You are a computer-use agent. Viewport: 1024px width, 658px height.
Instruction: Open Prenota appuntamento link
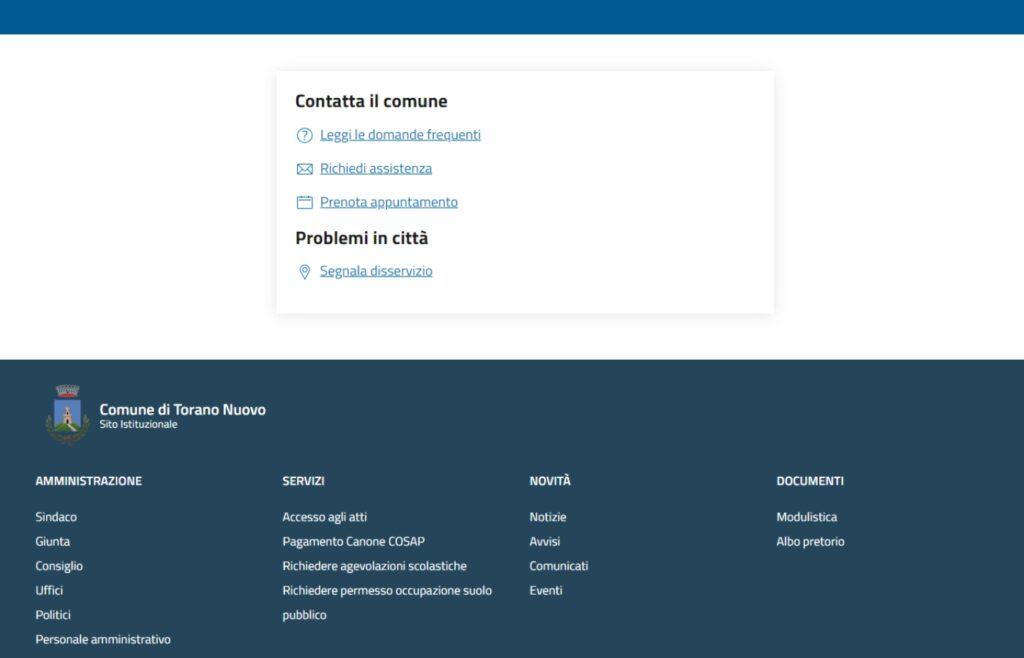pyautogui.click(x=389, y=202)
